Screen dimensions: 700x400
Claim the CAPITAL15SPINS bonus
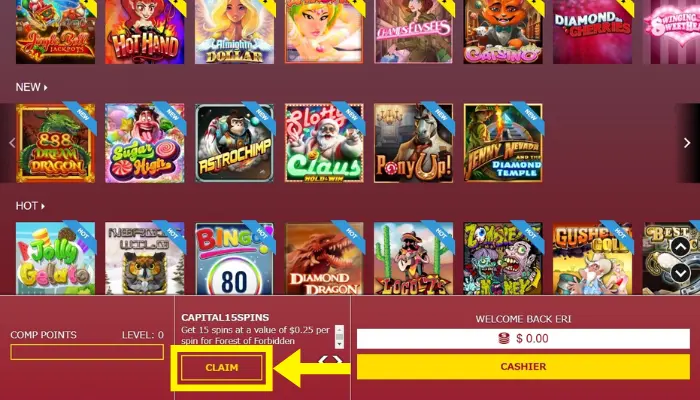pyautogui.click(x=222, y=367)
